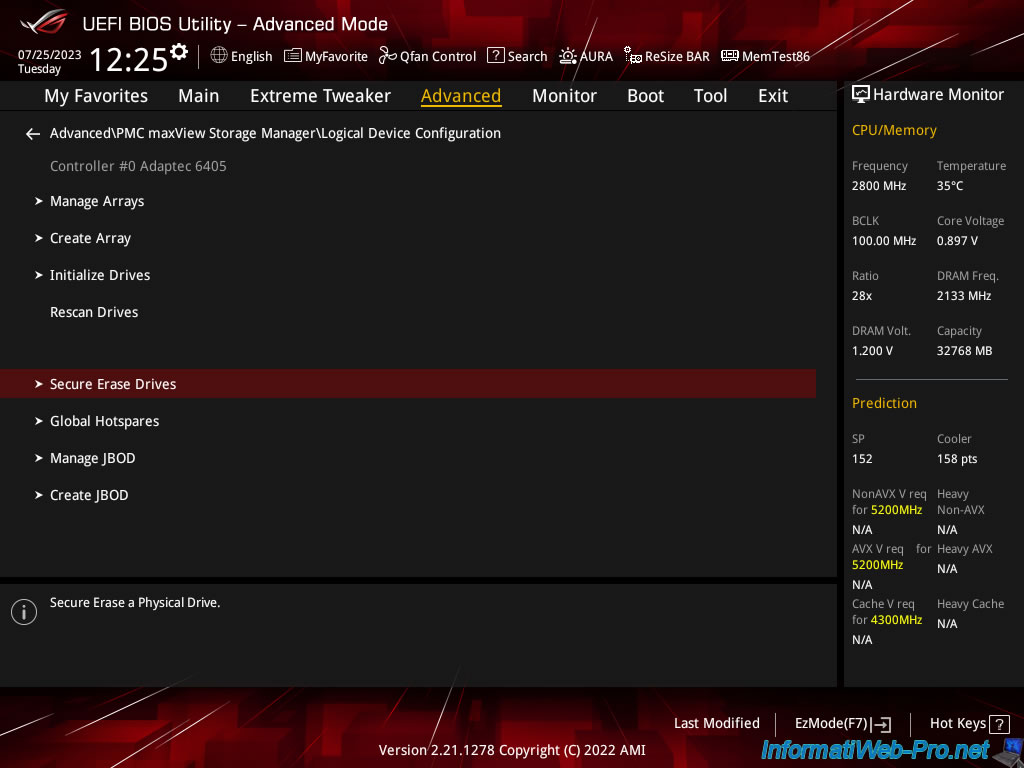
Task: Open the Extreme Tweaker tab
Action: pyautogui.click(x=320, y=96)
